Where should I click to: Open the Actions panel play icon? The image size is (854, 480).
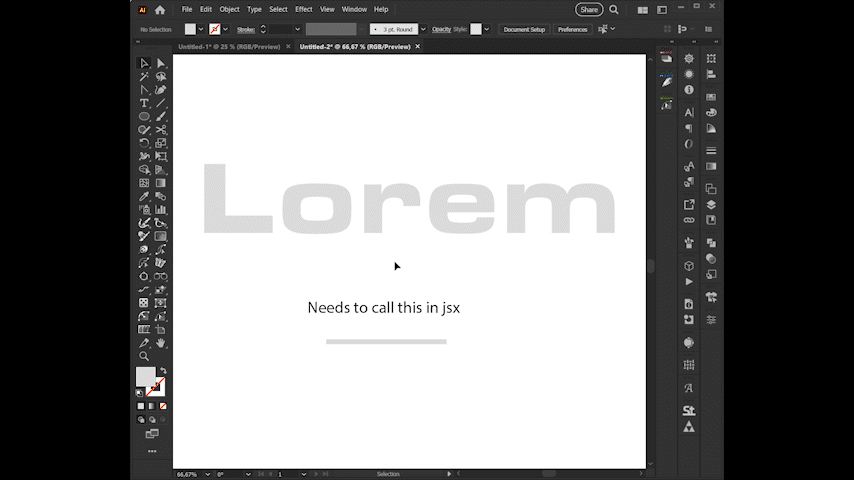click(689, 282)
